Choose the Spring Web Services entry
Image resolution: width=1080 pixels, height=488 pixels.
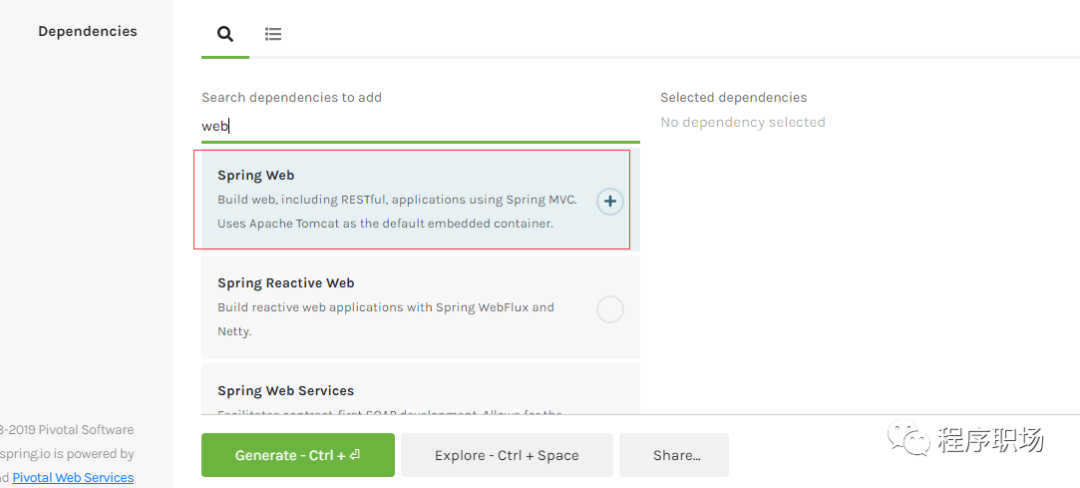(x=286, y=391)
